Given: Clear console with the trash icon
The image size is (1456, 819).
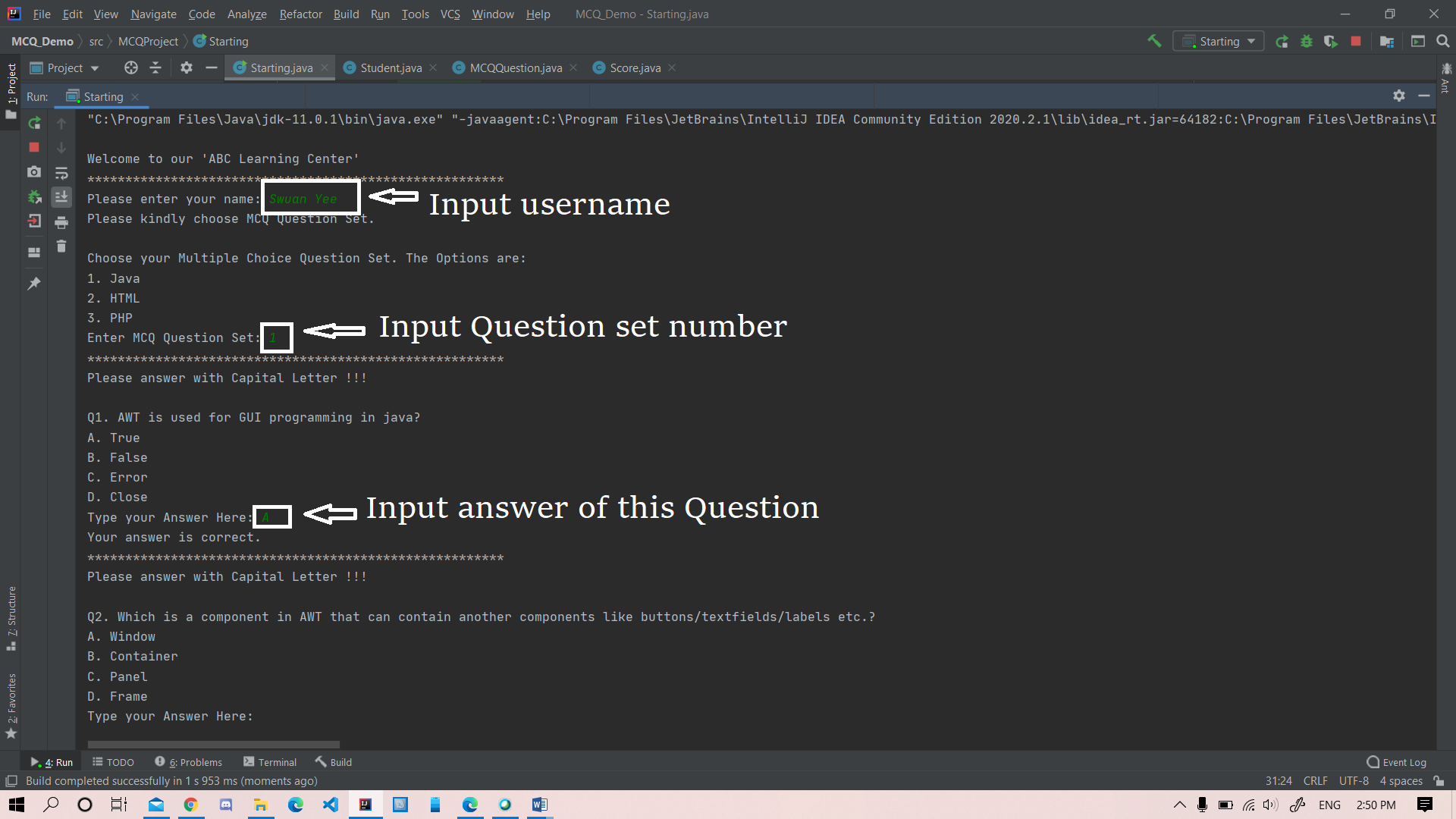Looking at the screenshot, I should [61, 246].
